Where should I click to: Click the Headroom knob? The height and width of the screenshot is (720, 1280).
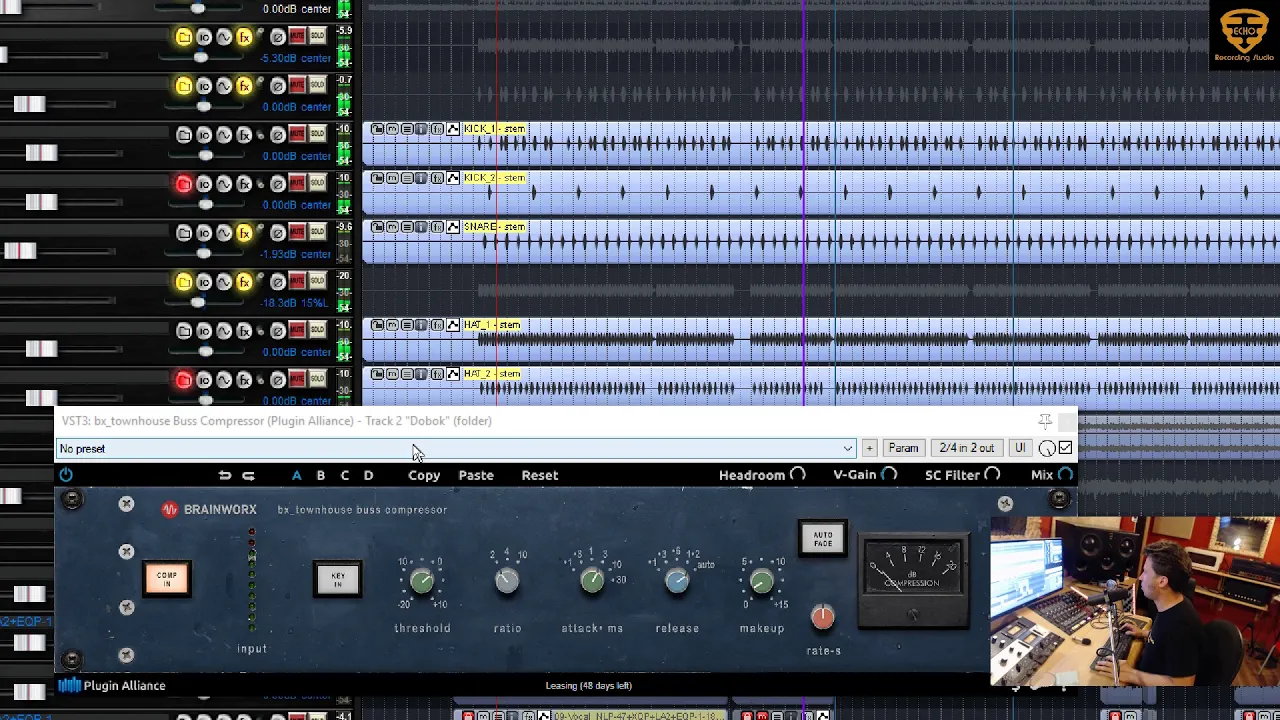click(x=798, y=475)
